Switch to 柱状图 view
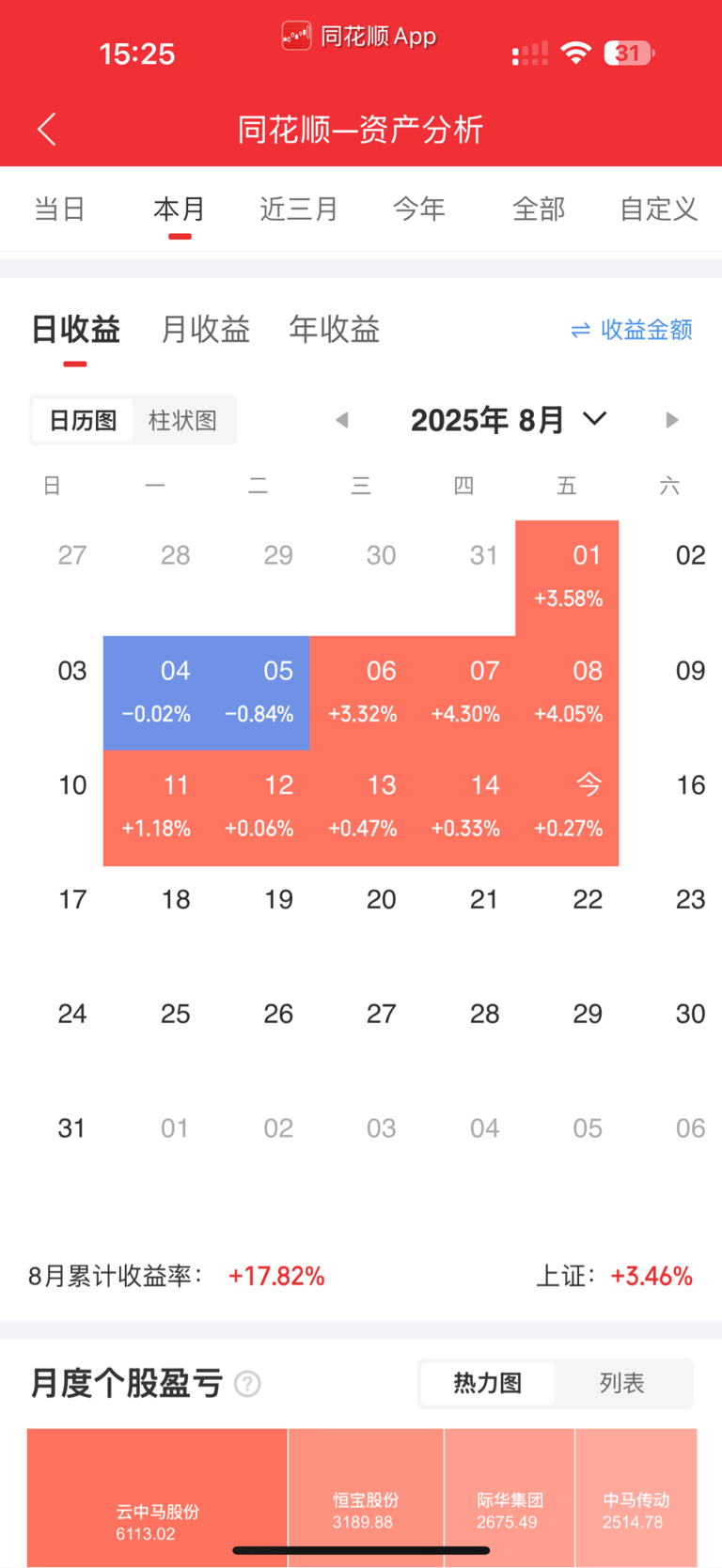722x1568 pixels. point(182,420)
